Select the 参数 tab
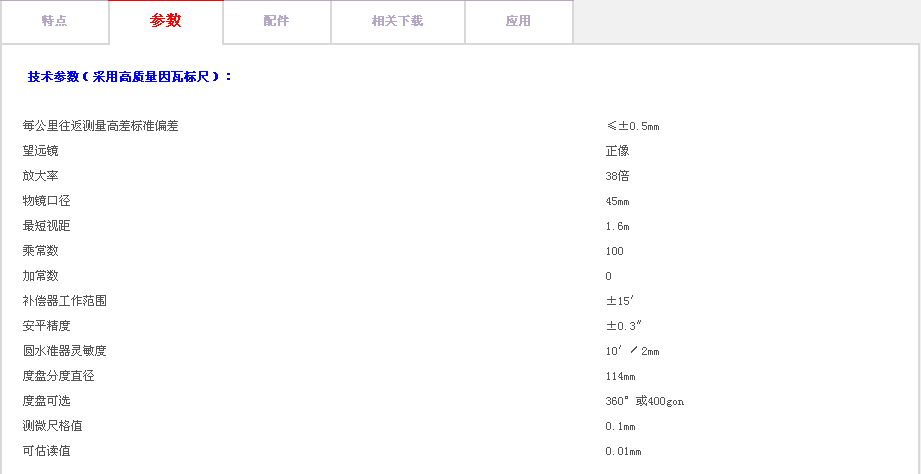Image resolution: width=921 pixels, height=474 pixels. click(166, 21)
